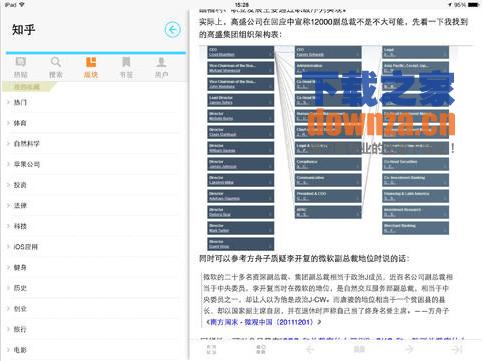Select the 历史 category row
Viewport: 483px width, 361px height.
point(94,288)
